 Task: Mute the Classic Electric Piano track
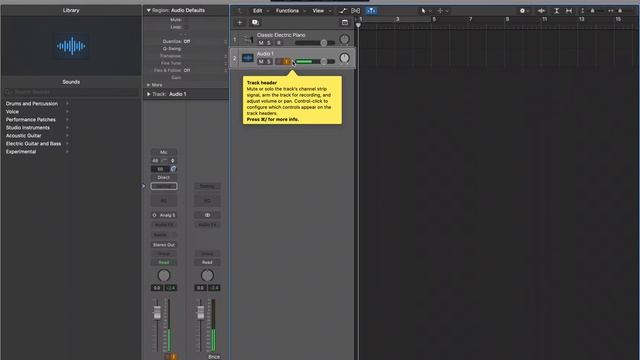[x=261, y=43]
